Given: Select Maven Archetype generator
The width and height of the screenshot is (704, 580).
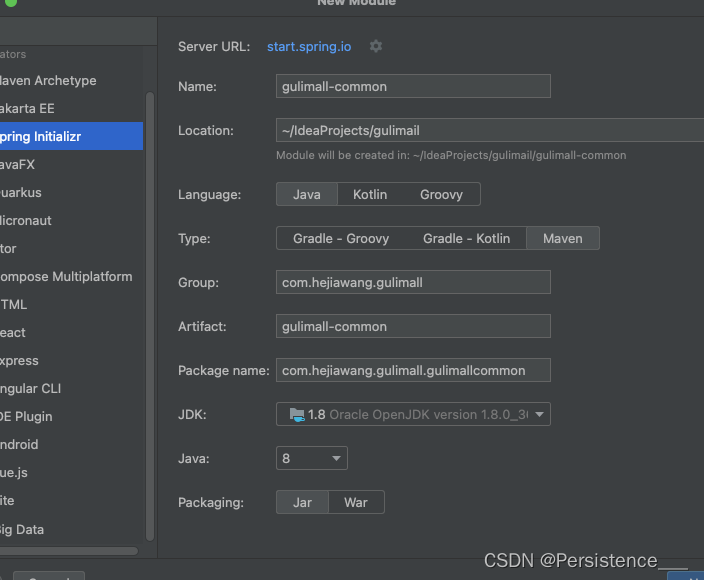Looking at the screenshot, I should (x=71, y=80).
